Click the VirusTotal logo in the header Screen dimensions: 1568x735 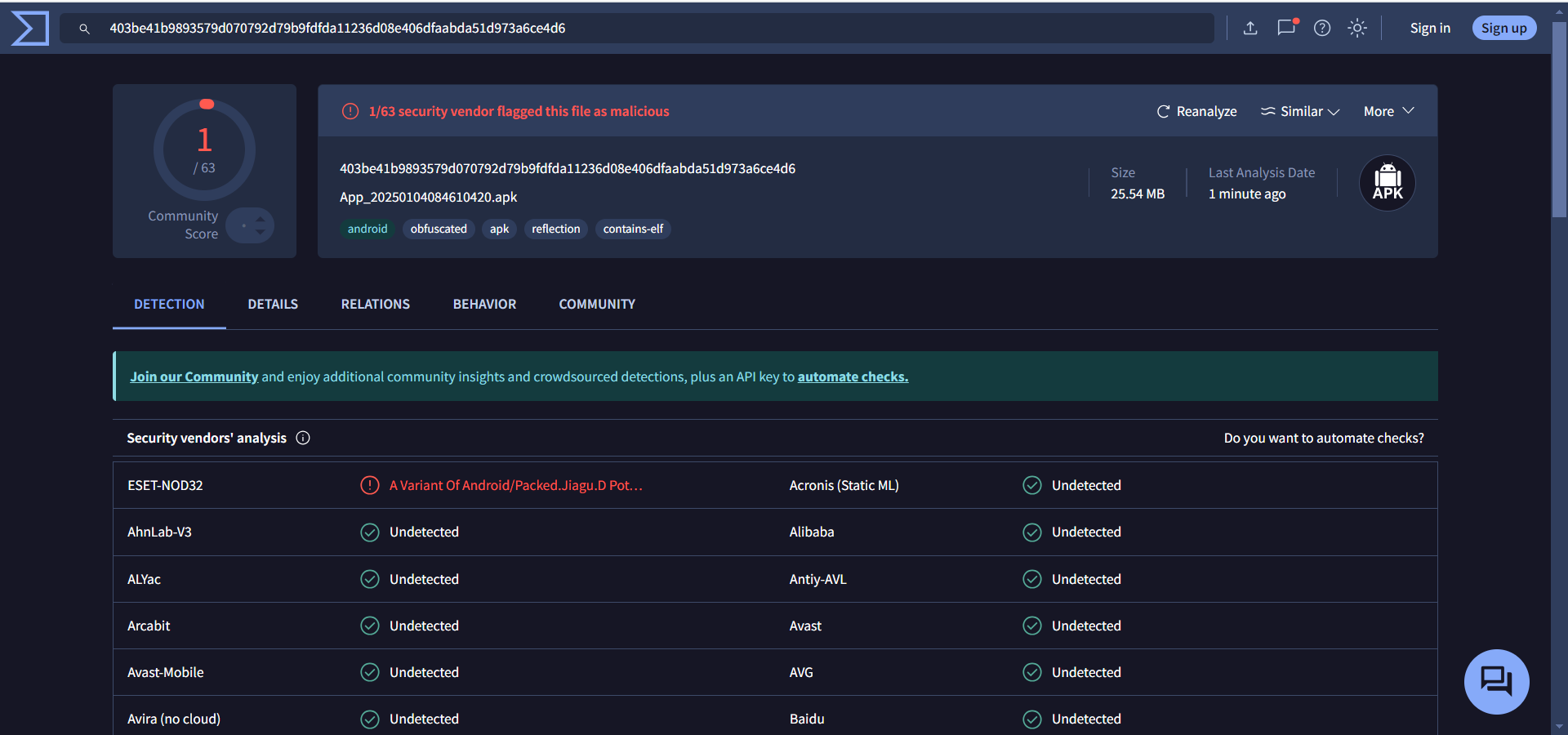coord(30,29)
